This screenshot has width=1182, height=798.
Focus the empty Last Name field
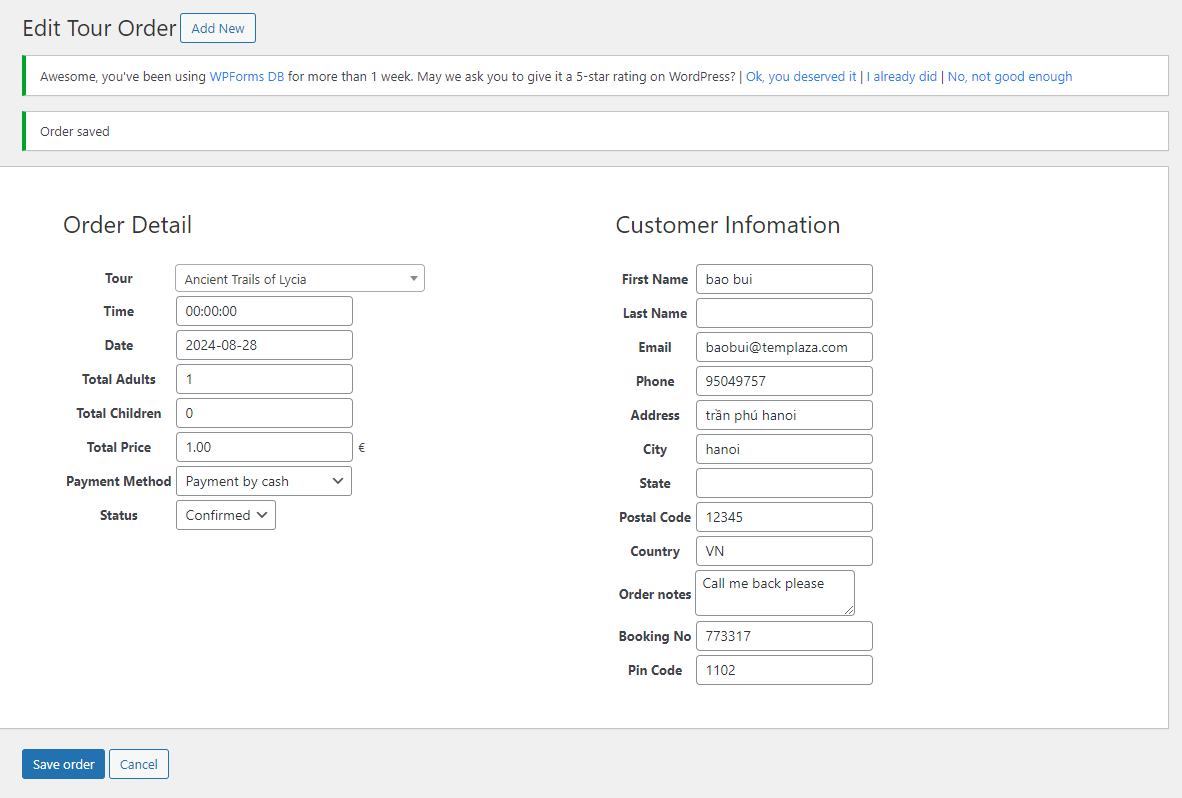tap(783, 313)
